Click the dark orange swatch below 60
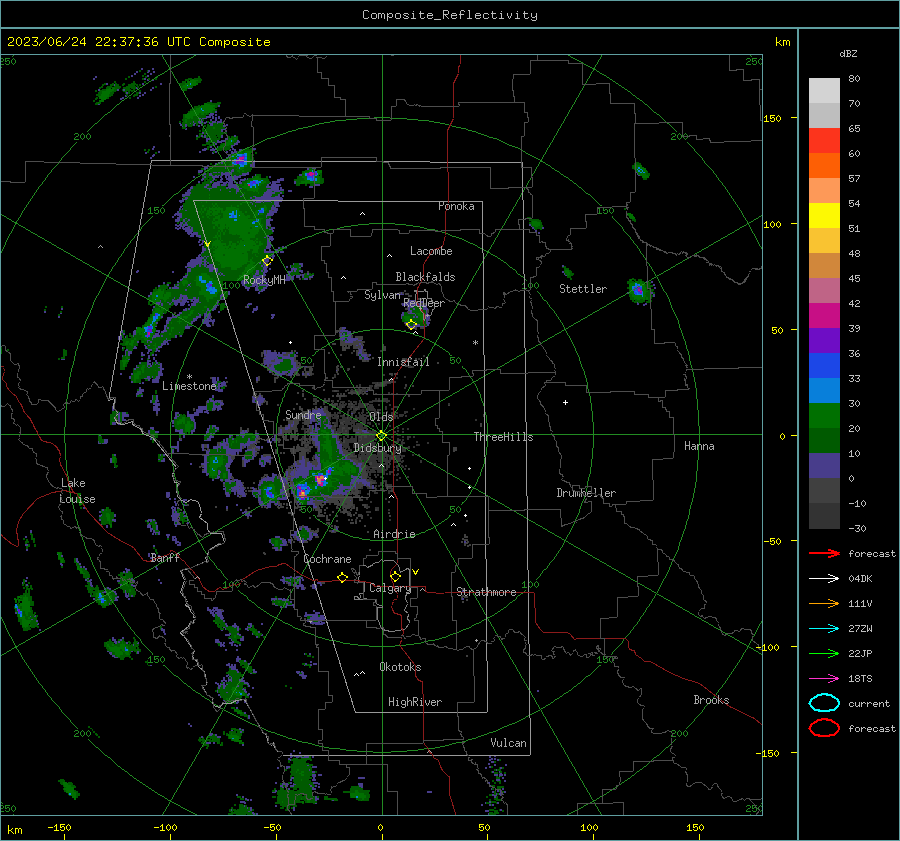 824,165
